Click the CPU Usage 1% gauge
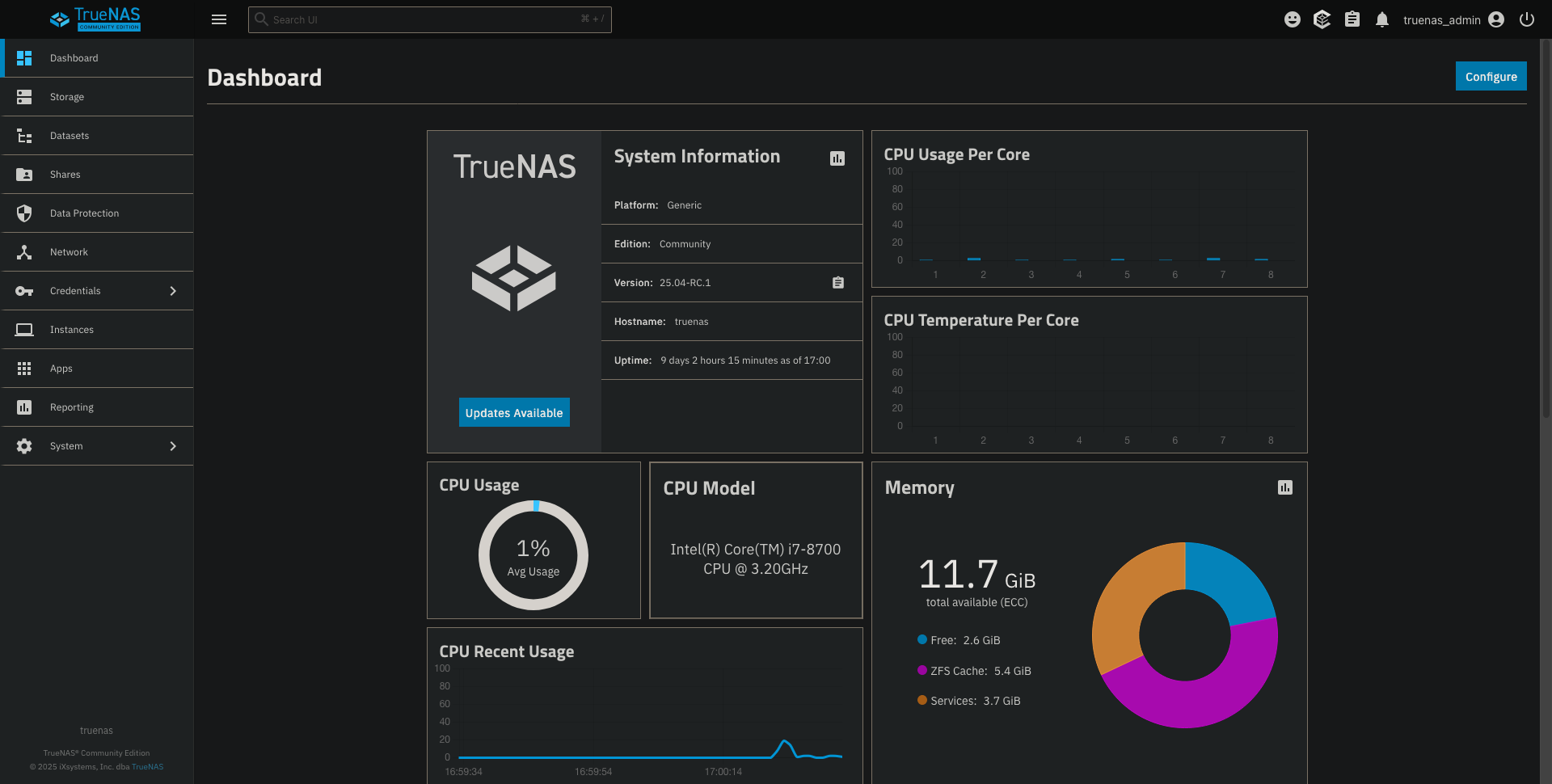Image resolution: width=1552 pixels, height=784 pixels. click(533, 555)
